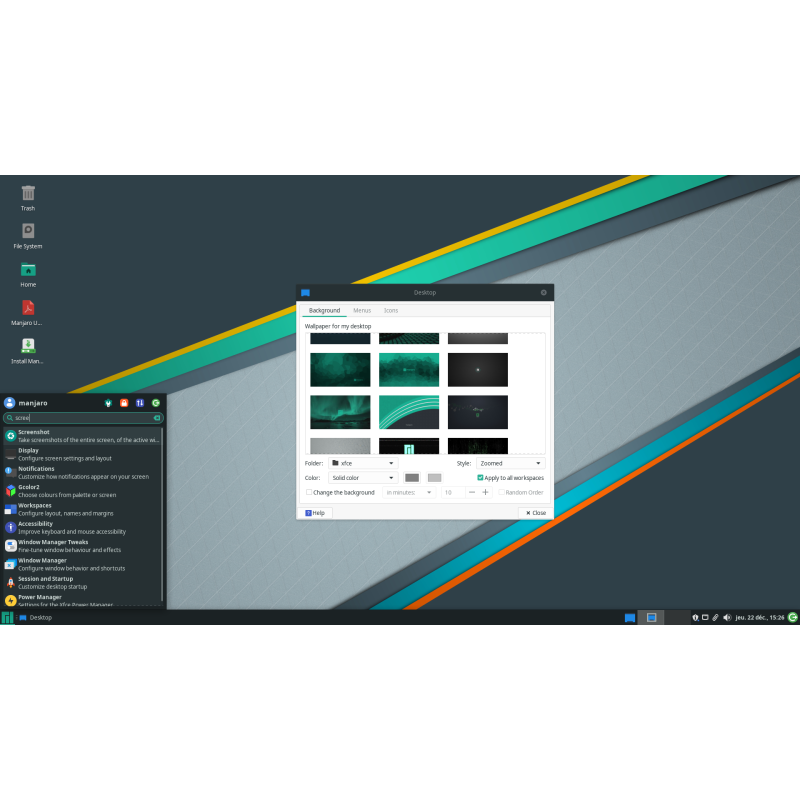Uncheck Apply to all workspaces
The image size is (800, 800).
coord(478,477)
